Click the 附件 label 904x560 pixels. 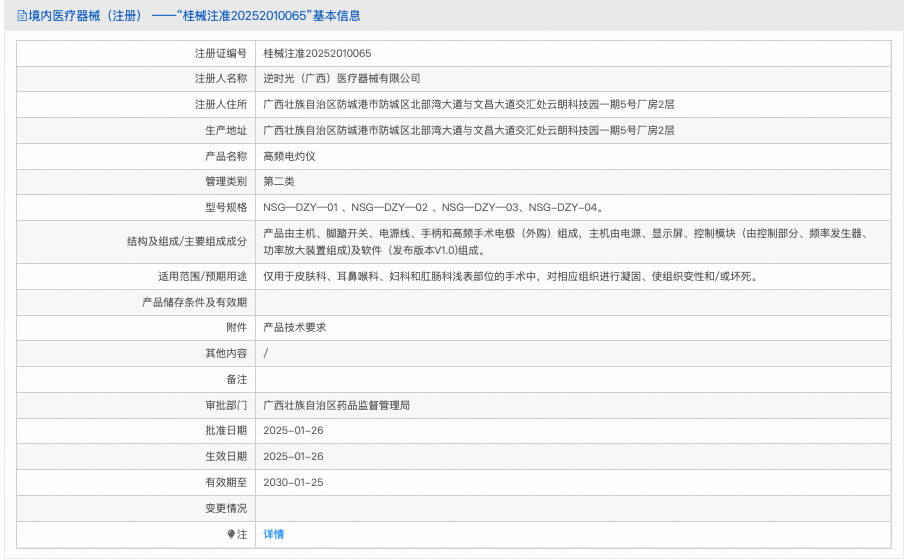coord(236,328)
